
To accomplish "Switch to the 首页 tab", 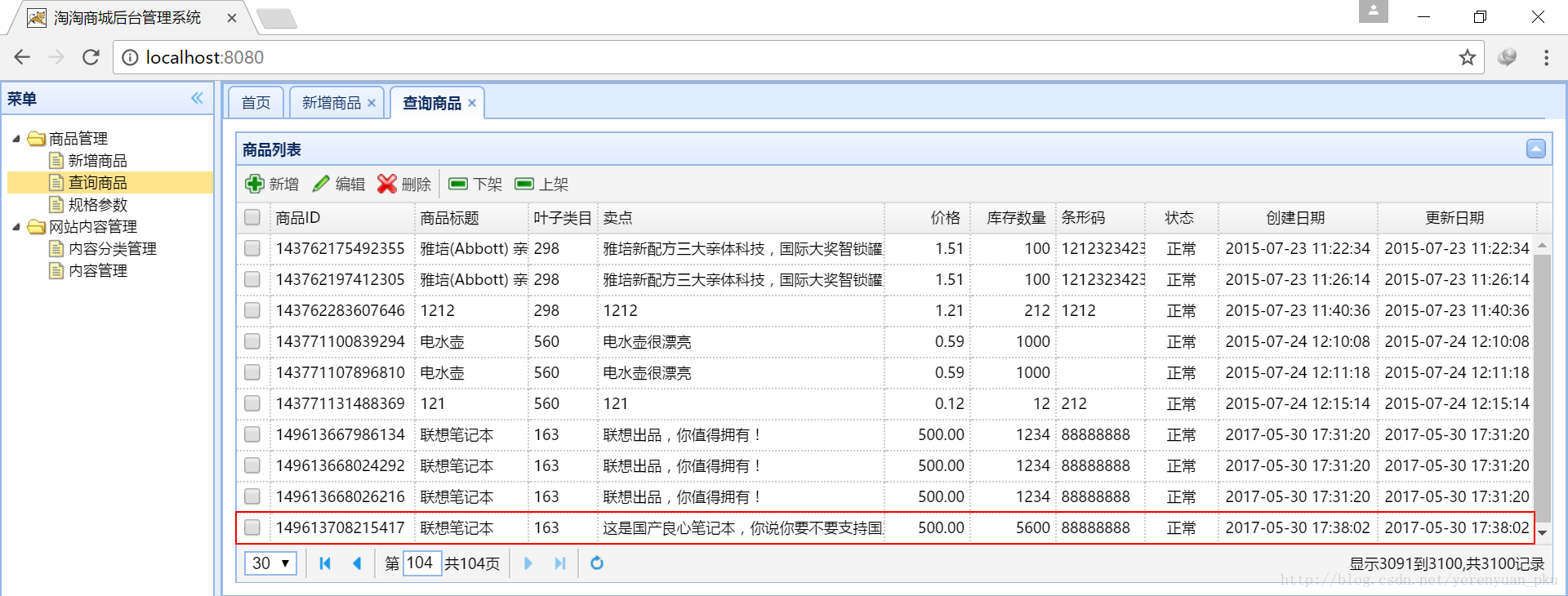I will [x=256, y=103].
